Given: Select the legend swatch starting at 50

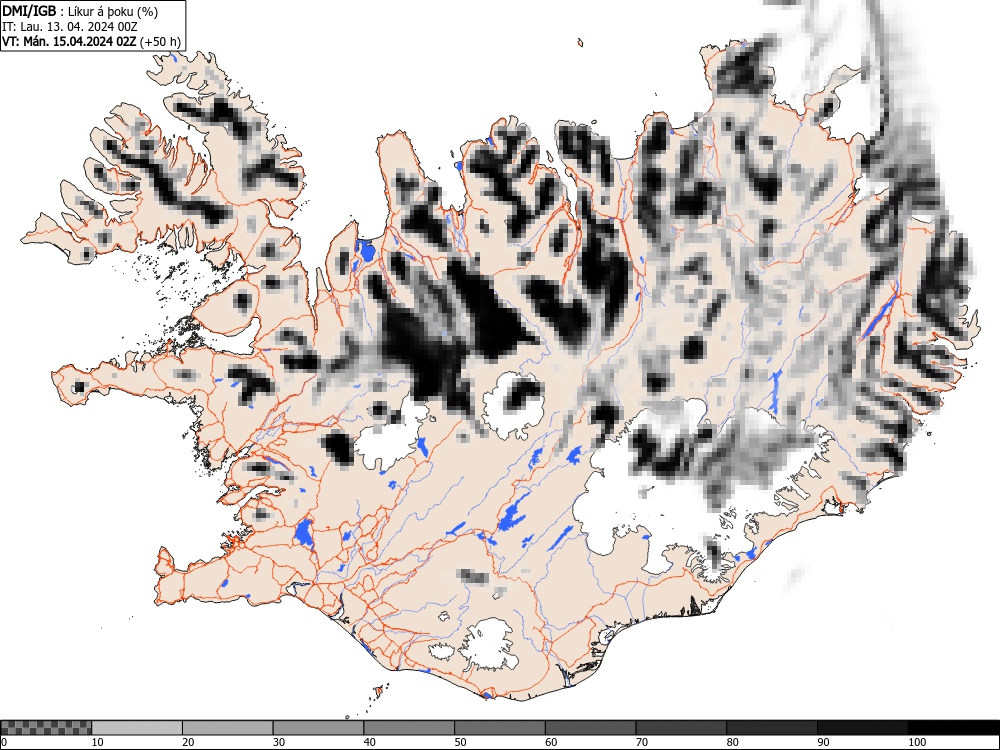Looking at the screenshot, I should 499,728.
